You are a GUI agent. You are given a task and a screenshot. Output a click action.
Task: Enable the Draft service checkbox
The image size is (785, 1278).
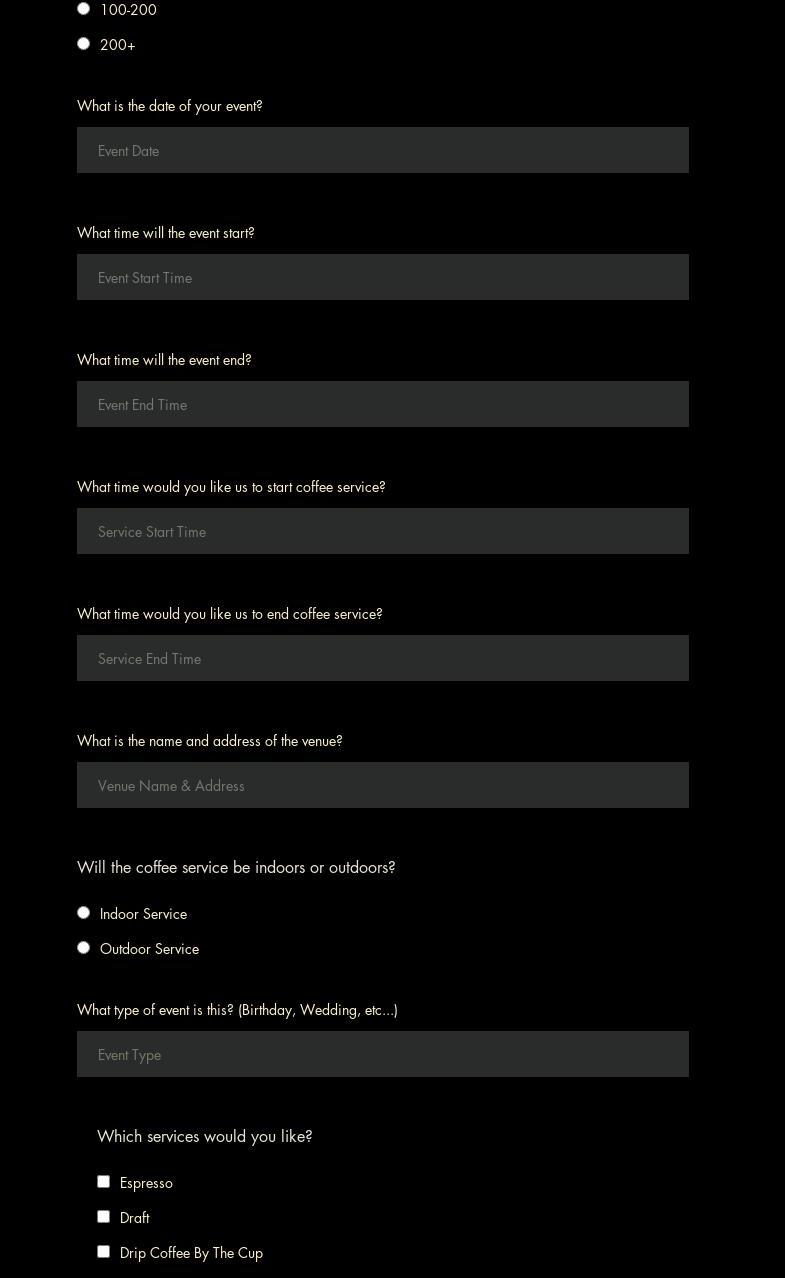(104, 1217)
